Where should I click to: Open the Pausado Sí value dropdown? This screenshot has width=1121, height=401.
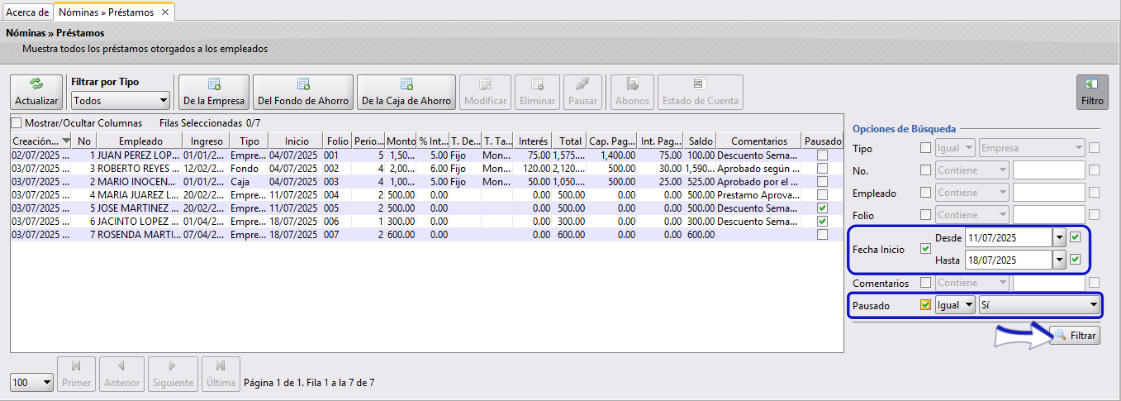(1039, 305)
